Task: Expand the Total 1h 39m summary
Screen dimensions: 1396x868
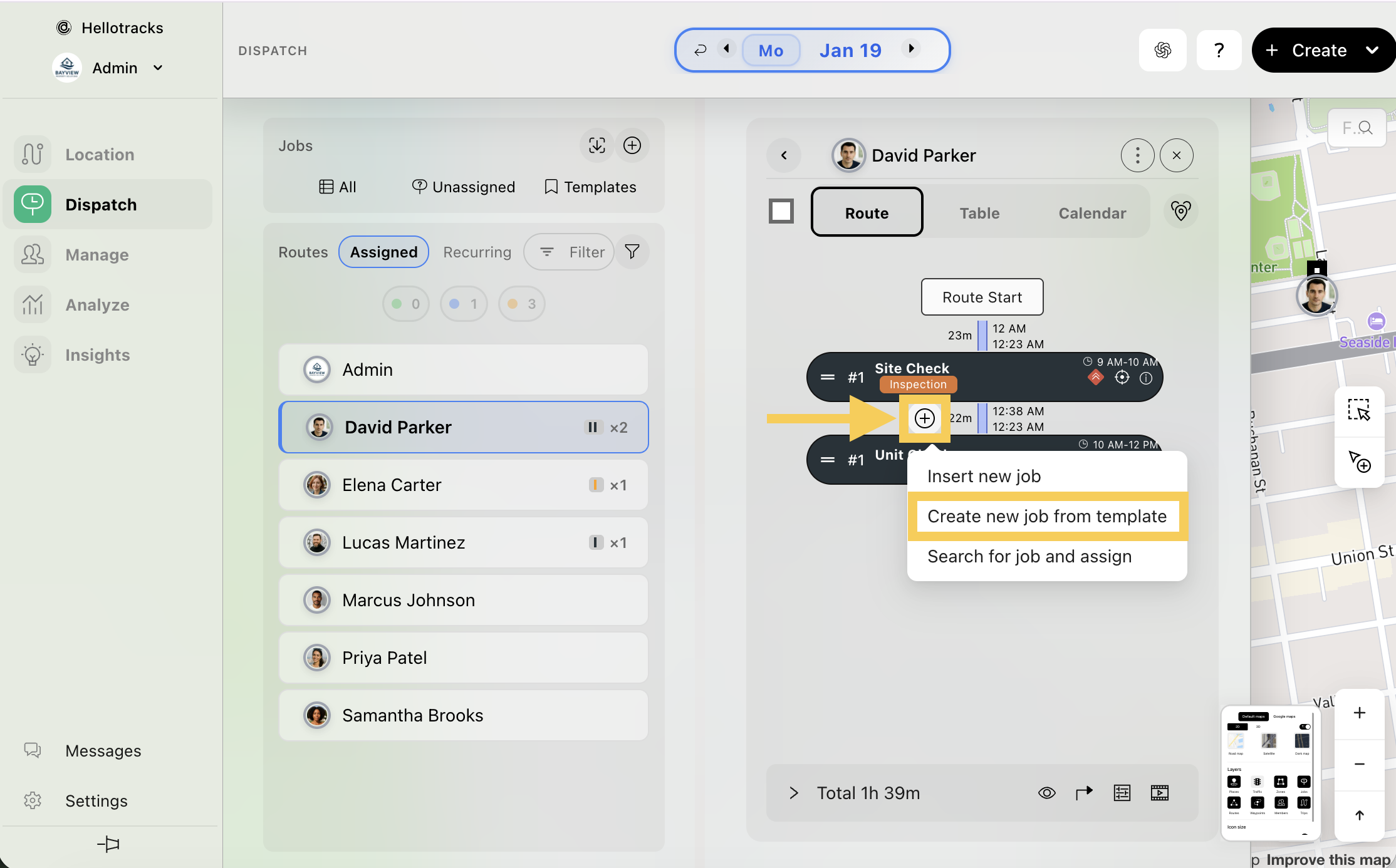Action: point(794,793)
